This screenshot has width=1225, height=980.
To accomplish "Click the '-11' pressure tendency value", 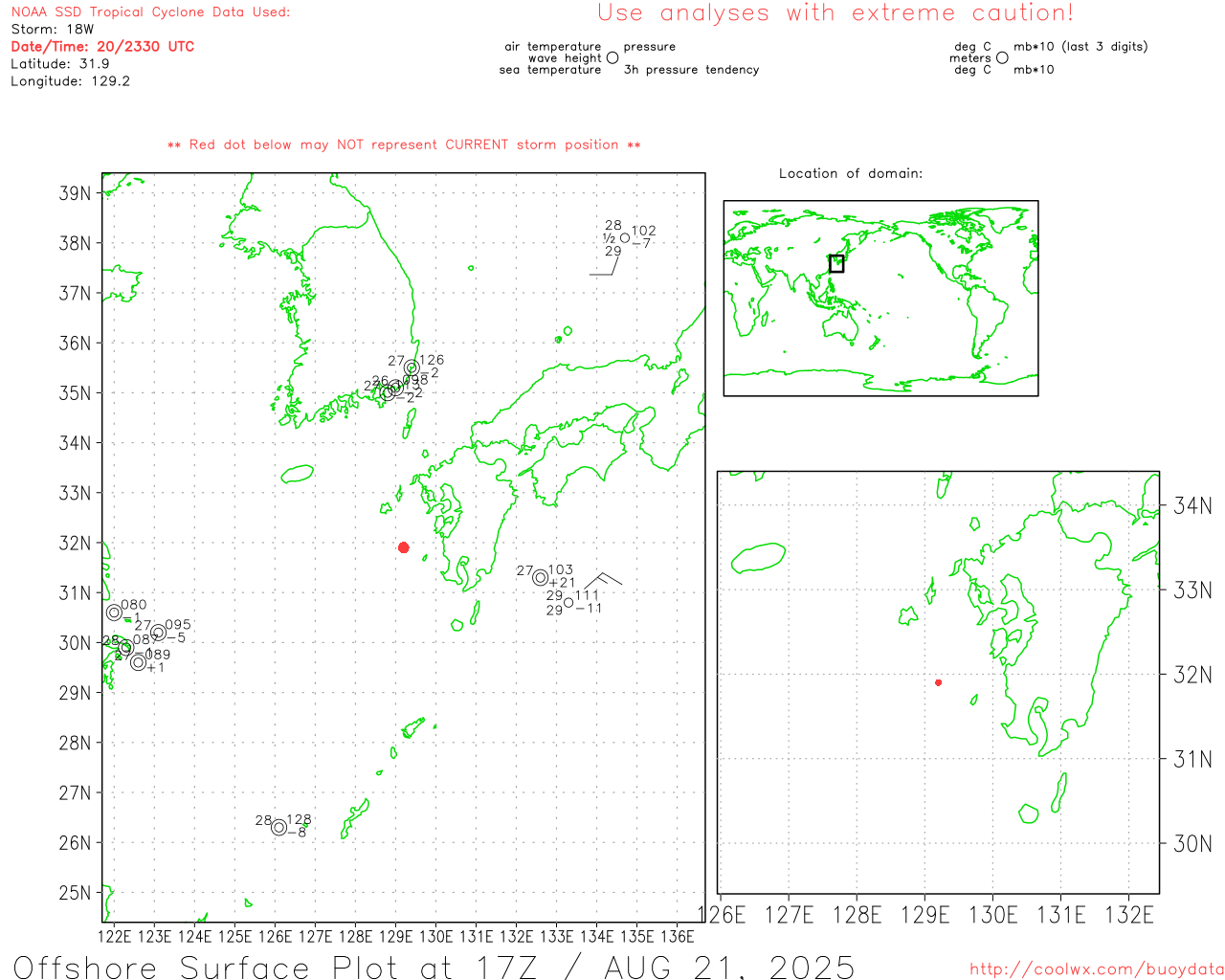I will pos(589,609).
